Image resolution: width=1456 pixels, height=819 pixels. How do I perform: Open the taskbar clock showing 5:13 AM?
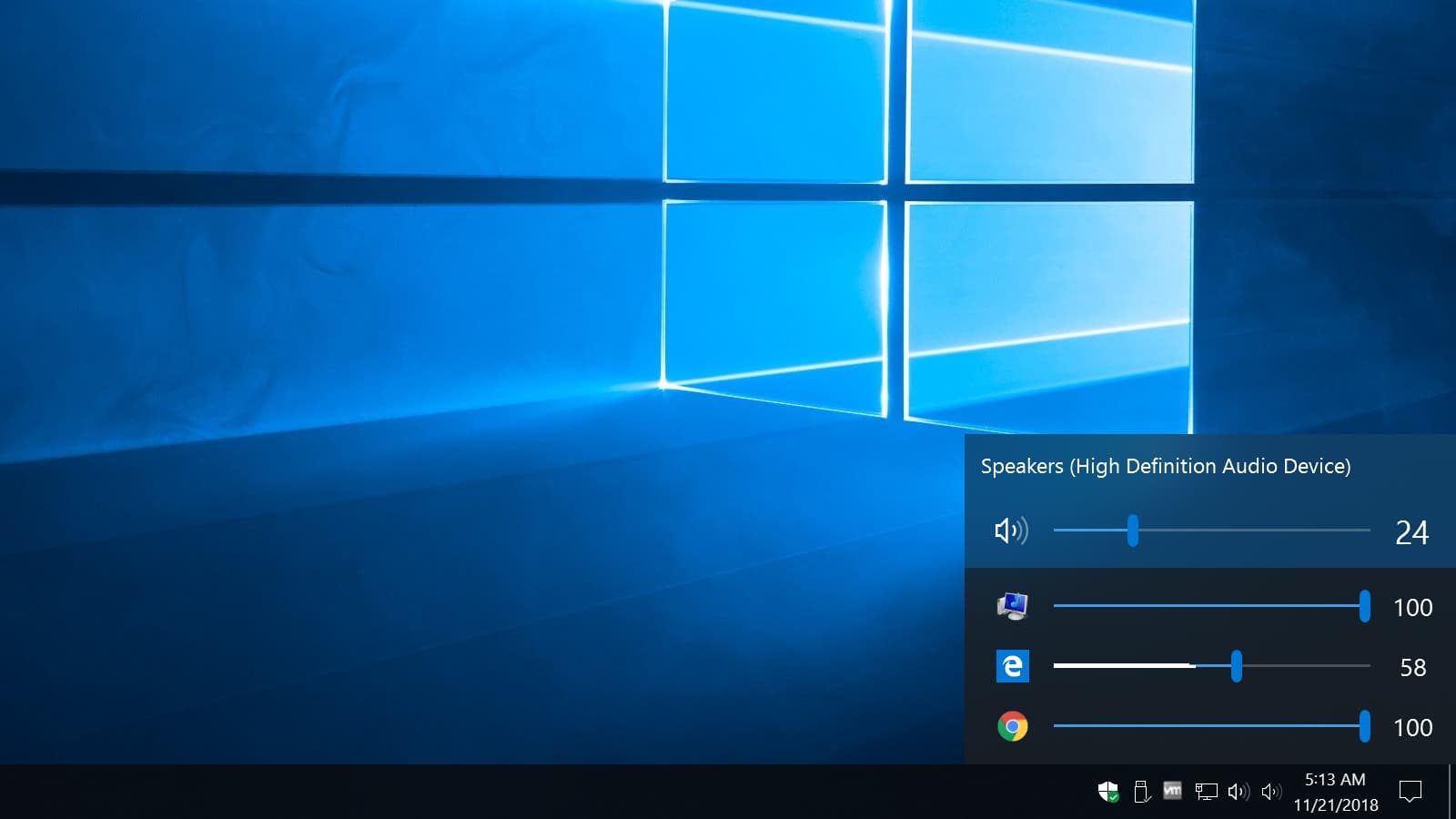pyautogui.click(x=1336, y=792)
